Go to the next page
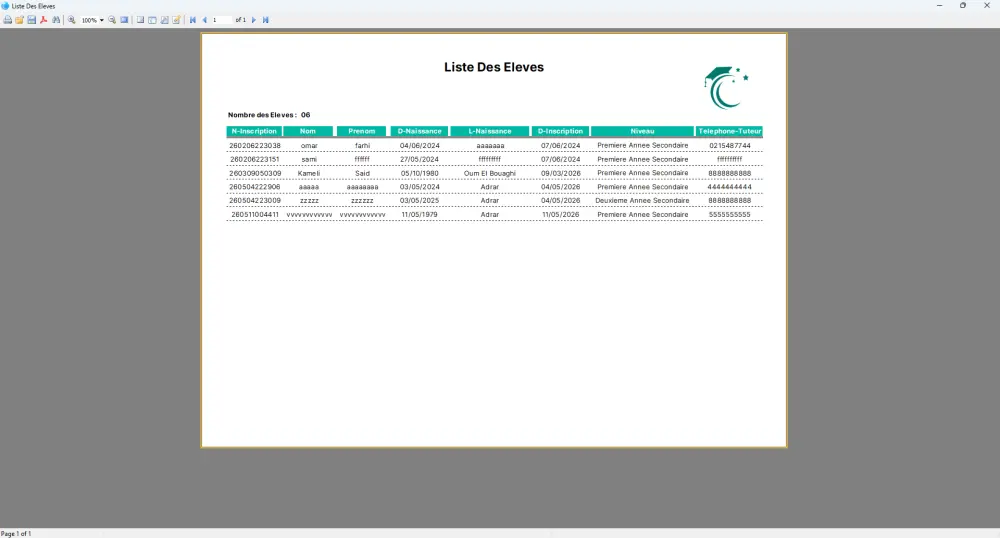The height and width of the screenshot is (538, 1000). click(254, 20)
